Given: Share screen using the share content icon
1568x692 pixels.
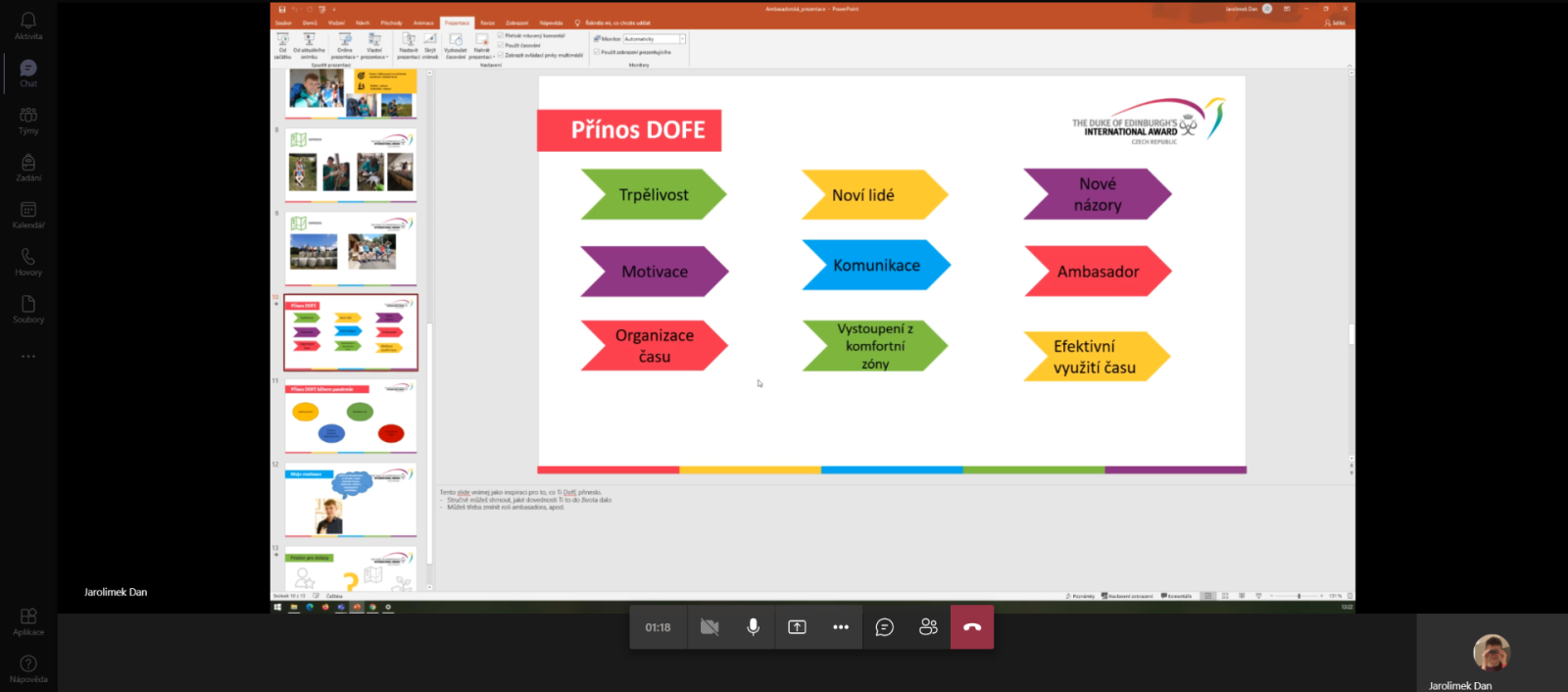Looking at the screenshot, I should pos(797,627).
